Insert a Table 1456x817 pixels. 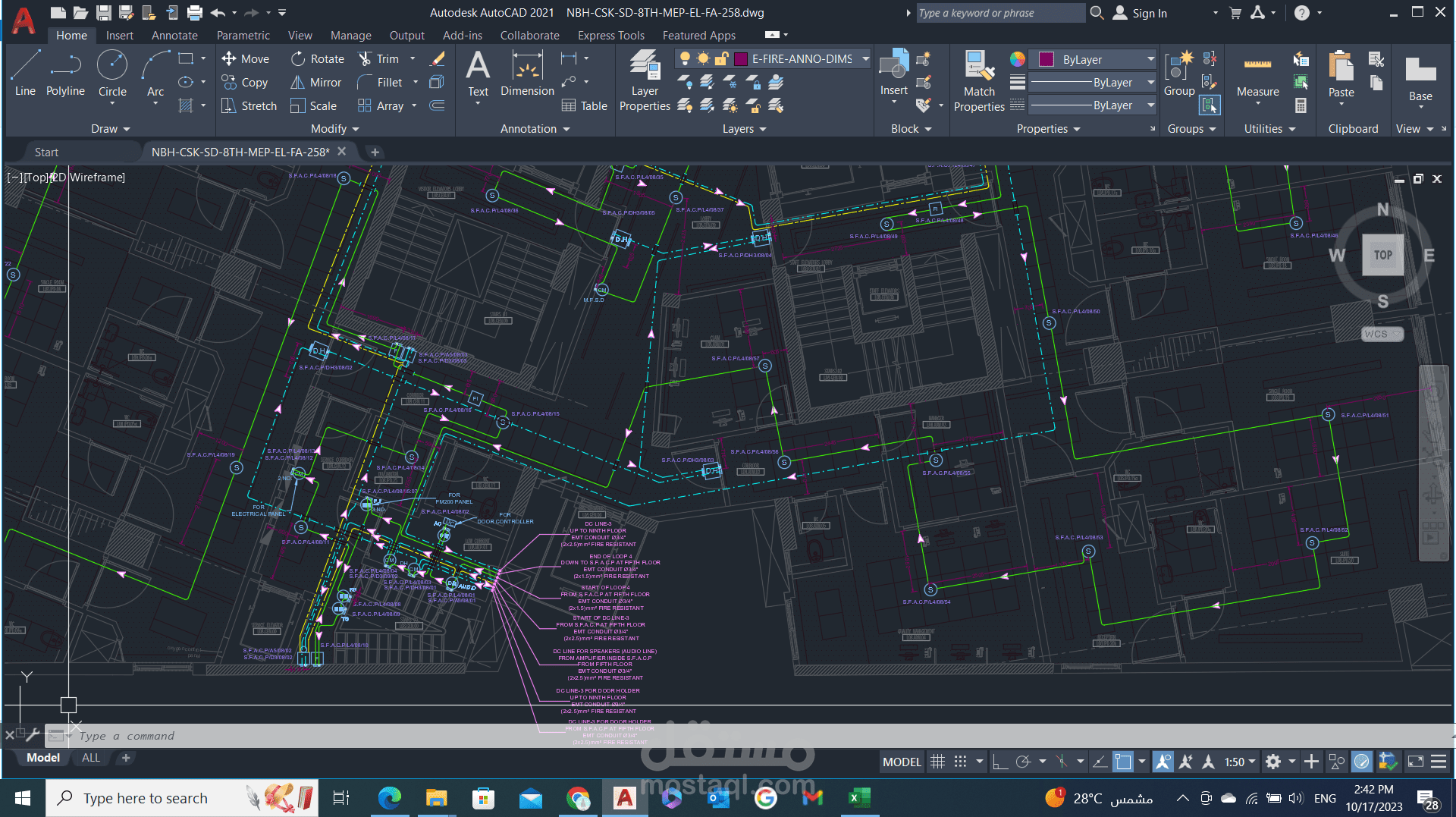584,105
